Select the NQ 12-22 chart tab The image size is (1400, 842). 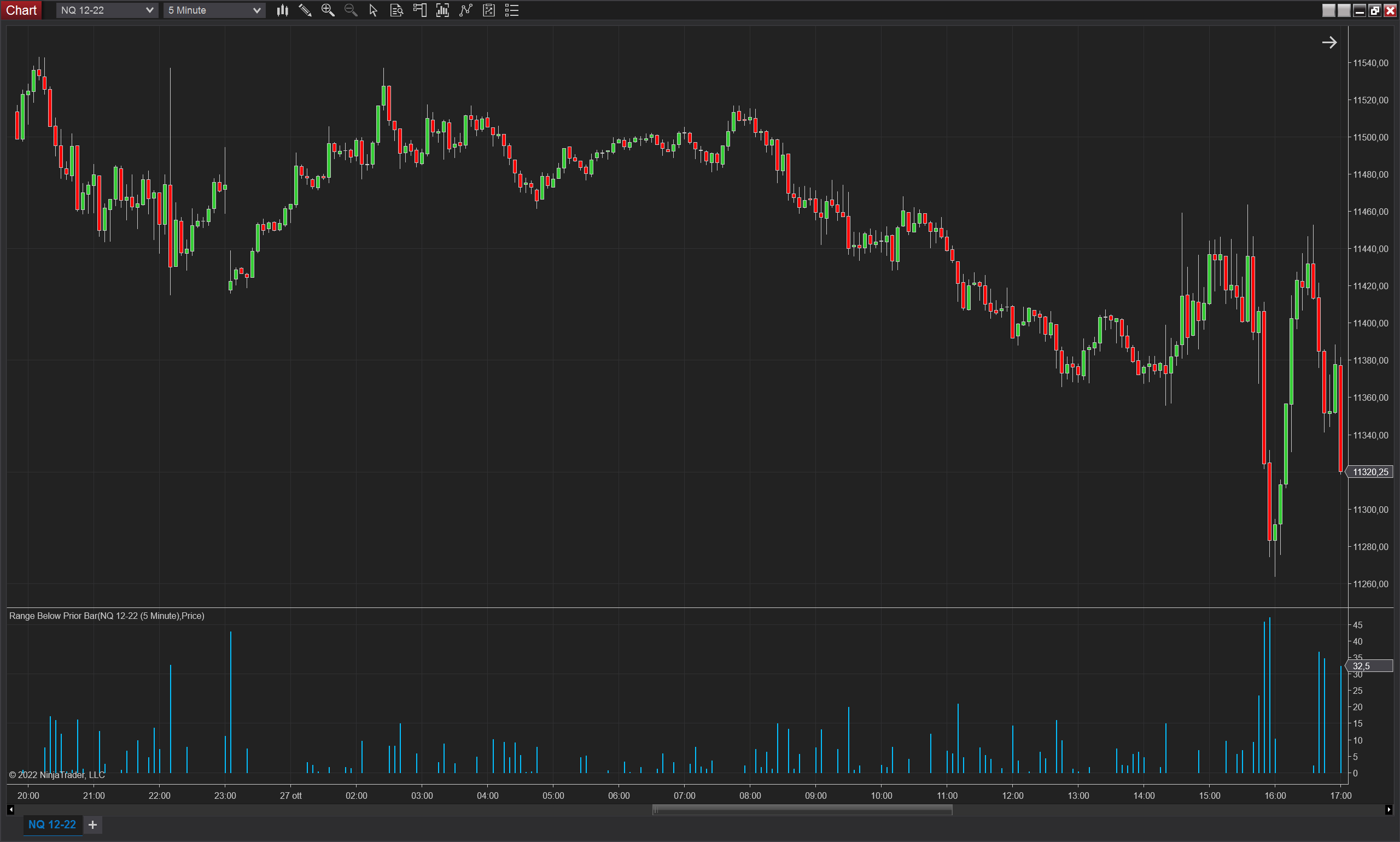tap(52, 825)
